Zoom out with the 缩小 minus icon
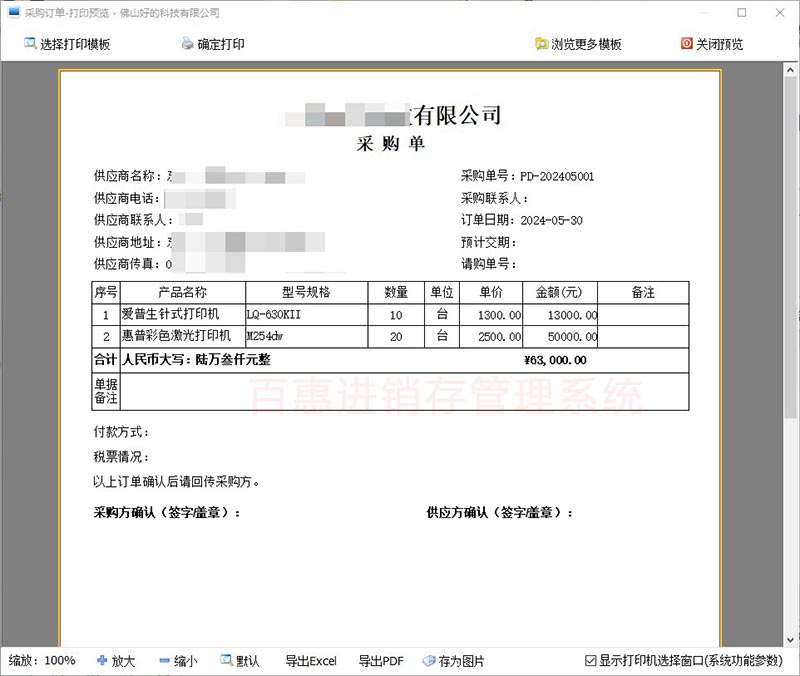Screen dimensions: 800x676 164,661
